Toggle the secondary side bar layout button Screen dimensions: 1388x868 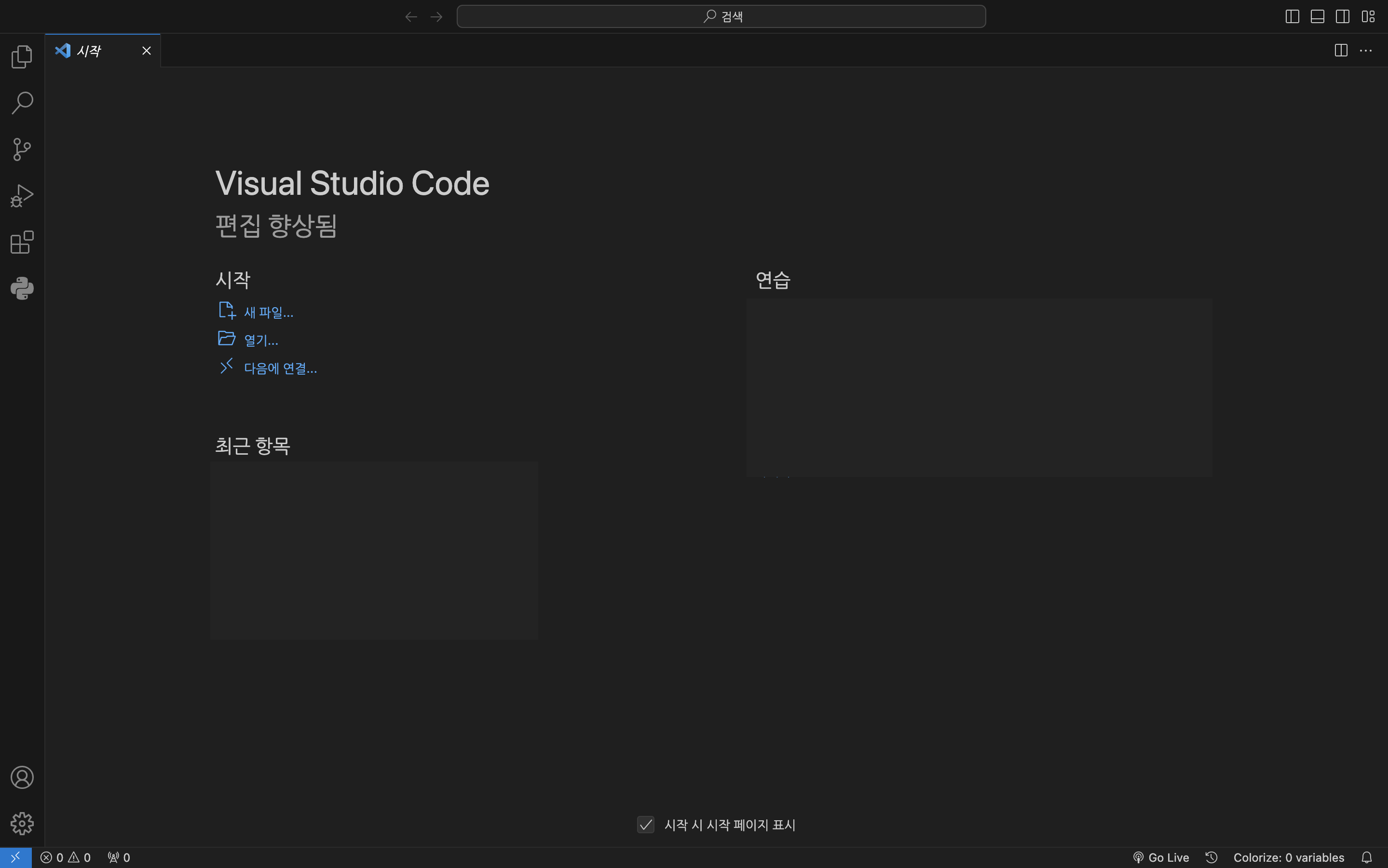(1343, 17)
